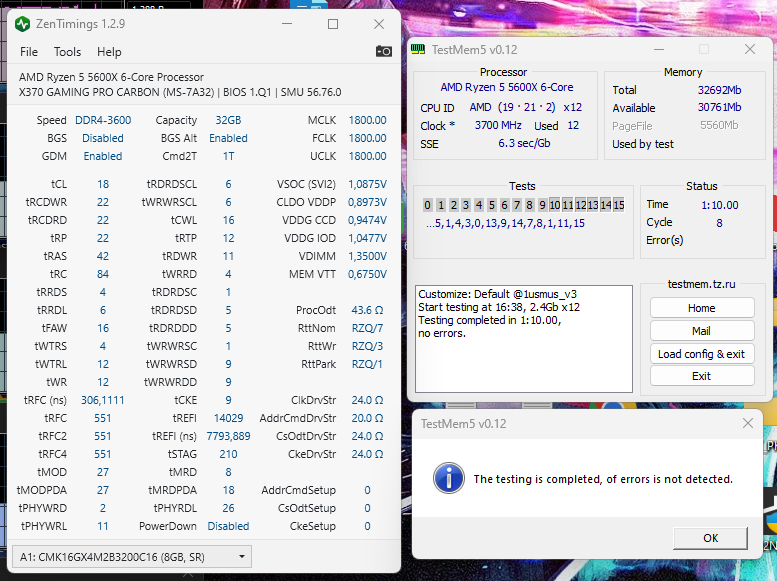Click the Mail button in TestMem5
The width and height of the screenshot is (777, 581).
click(702, 331)
